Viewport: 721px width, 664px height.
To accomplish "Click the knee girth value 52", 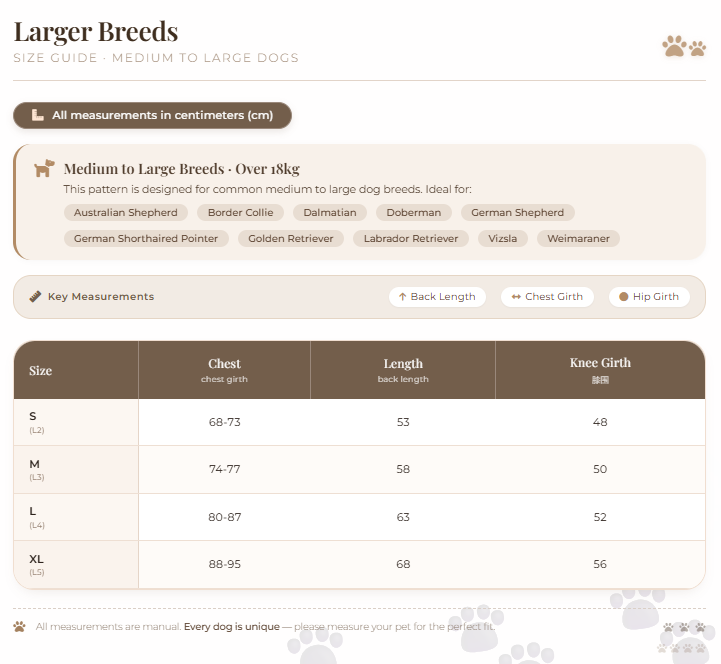I will pos(600,517).
